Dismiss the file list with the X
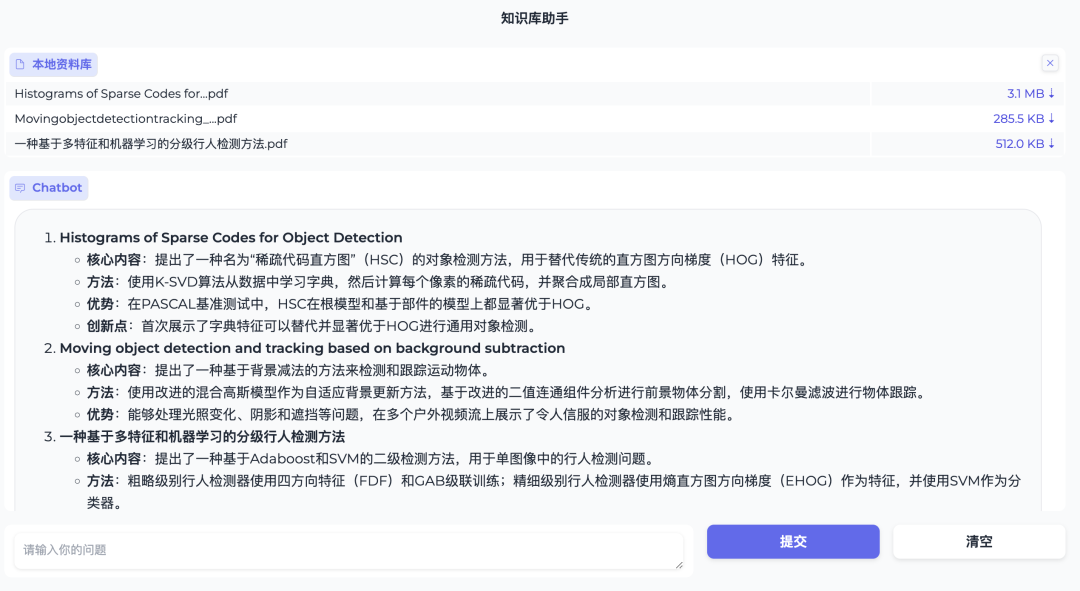 [x=1050, y=62]
